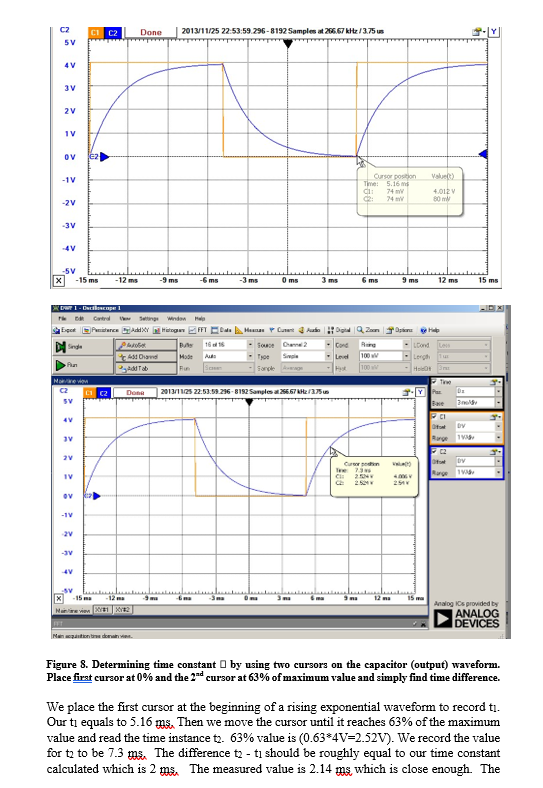Image resolution: width=543 pixels, height=788 pixels.
Task: Click the Add Channel button
Action: tap(146, 357)
